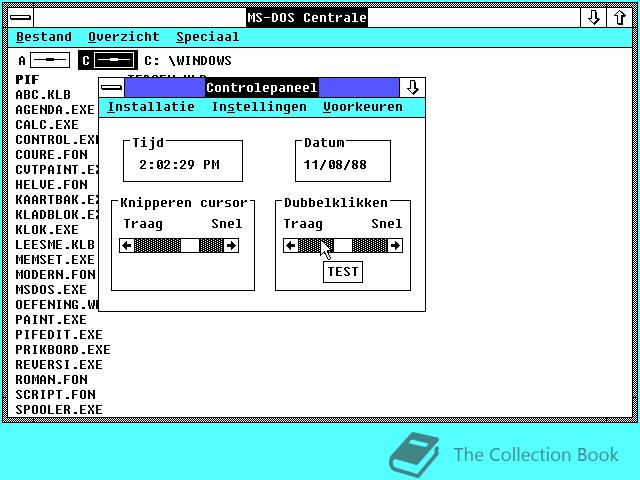Image resolution: width=640 pixels, height=480 pixels.
Task: Select PRIKBORD.EXE in file list
Action: pos(63,350)
